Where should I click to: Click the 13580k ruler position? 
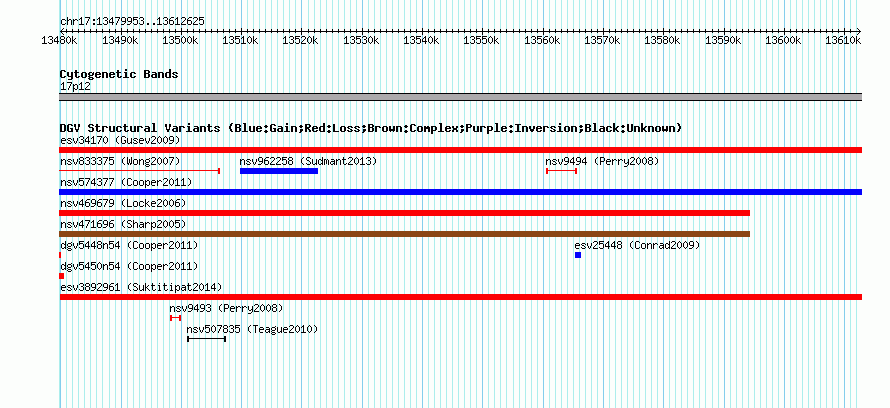(662, 40)
